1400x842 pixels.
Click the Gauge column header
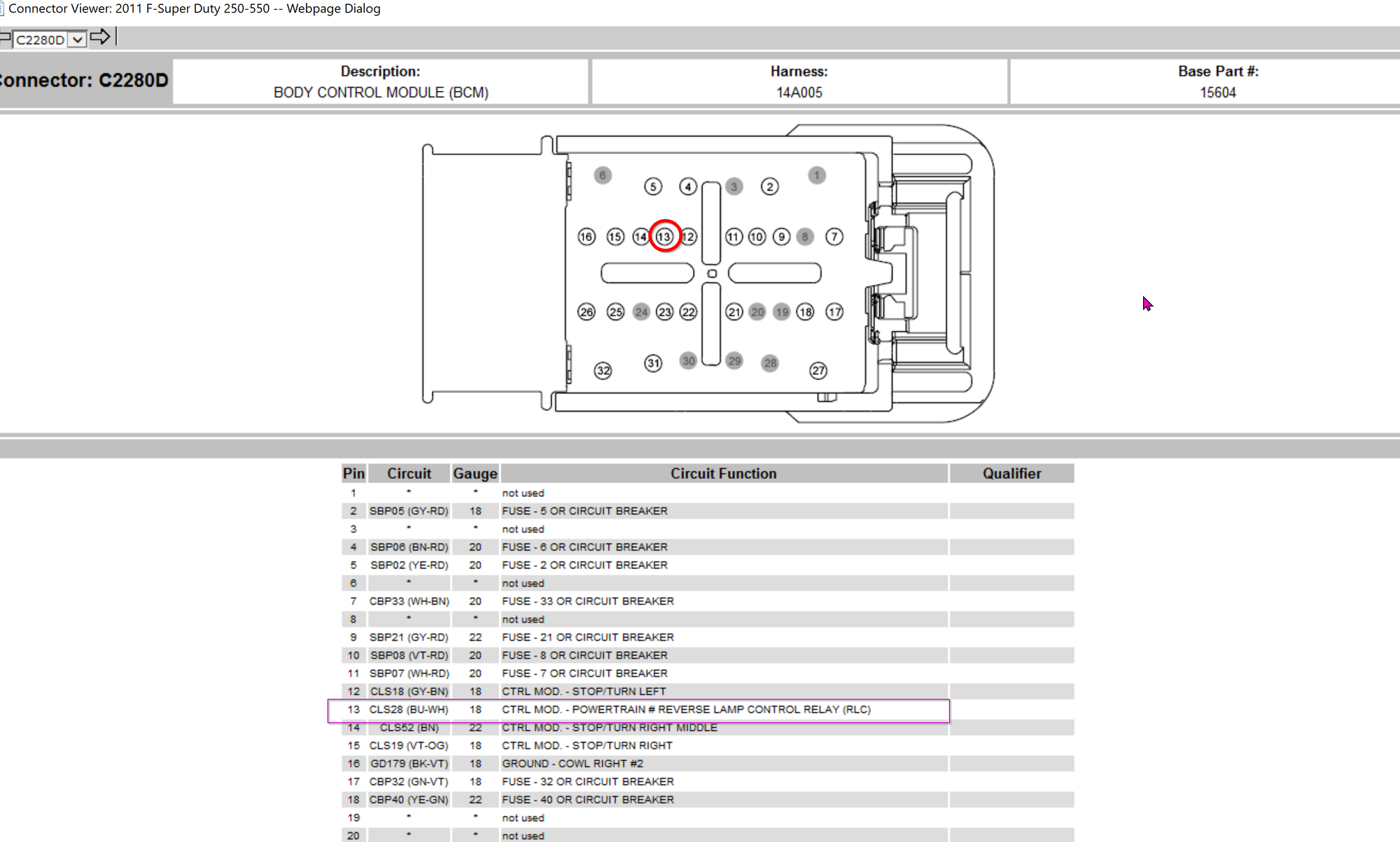tap(475, 474)
